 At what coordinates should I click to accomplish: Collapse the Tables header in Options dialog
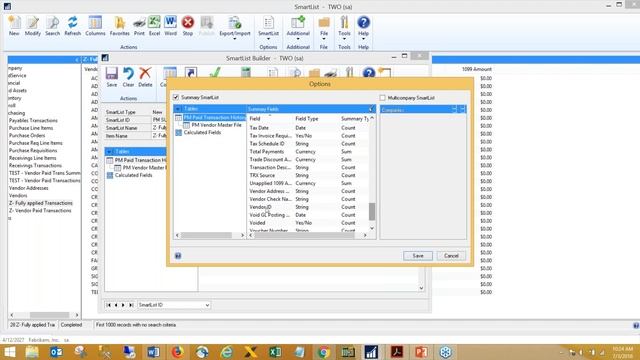pyautogui.click(x=178, y=109)
